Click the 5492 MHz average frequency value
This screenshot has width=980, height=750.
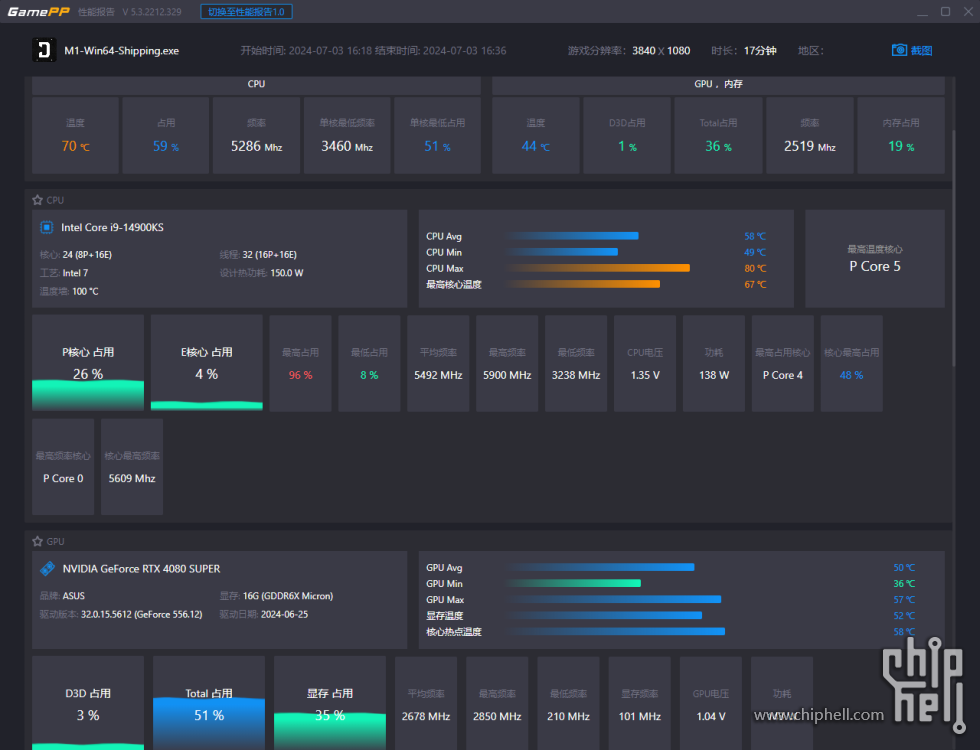pyautogui.click(x=438, y=375)
